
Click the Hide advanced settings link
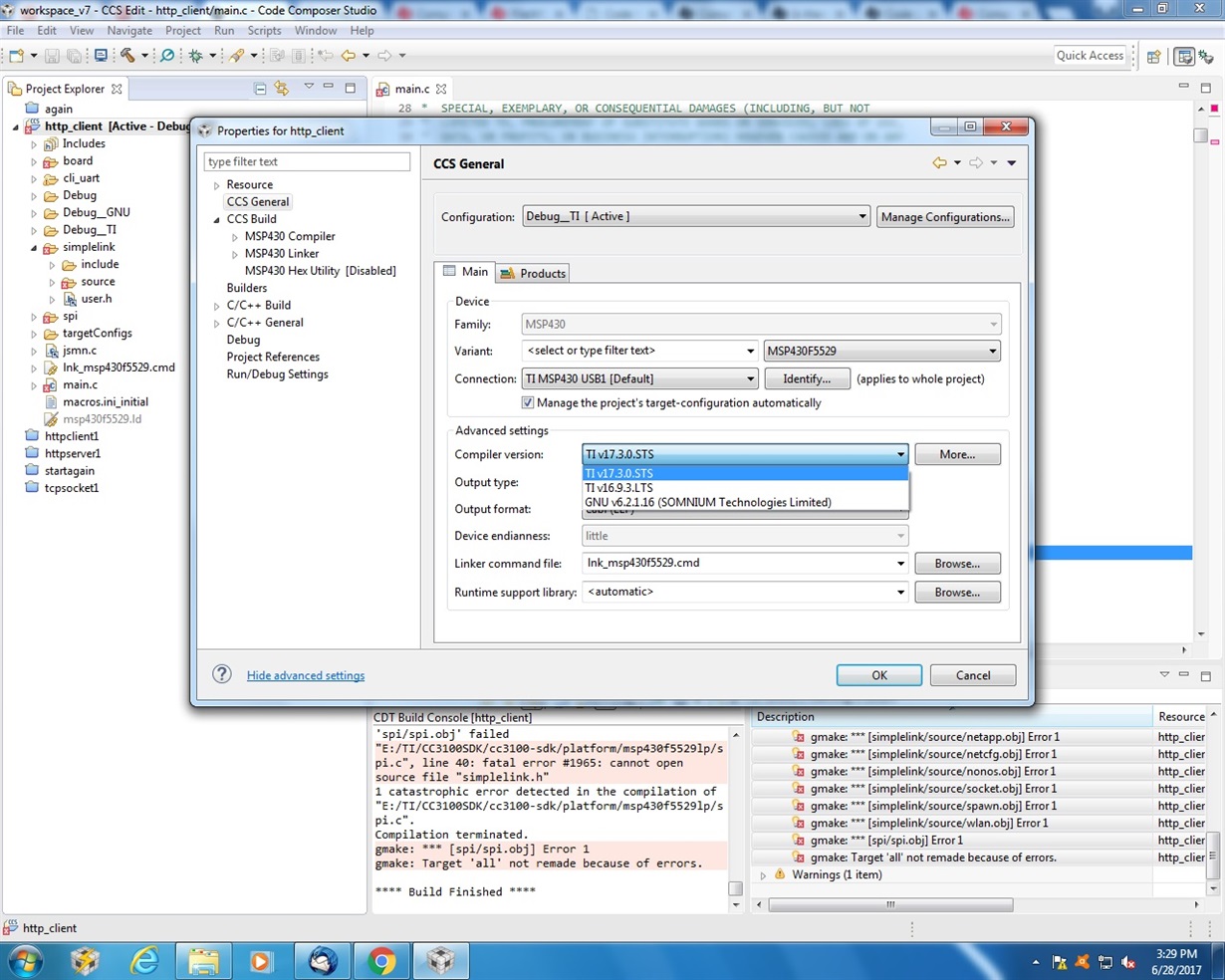pos(306,675)
